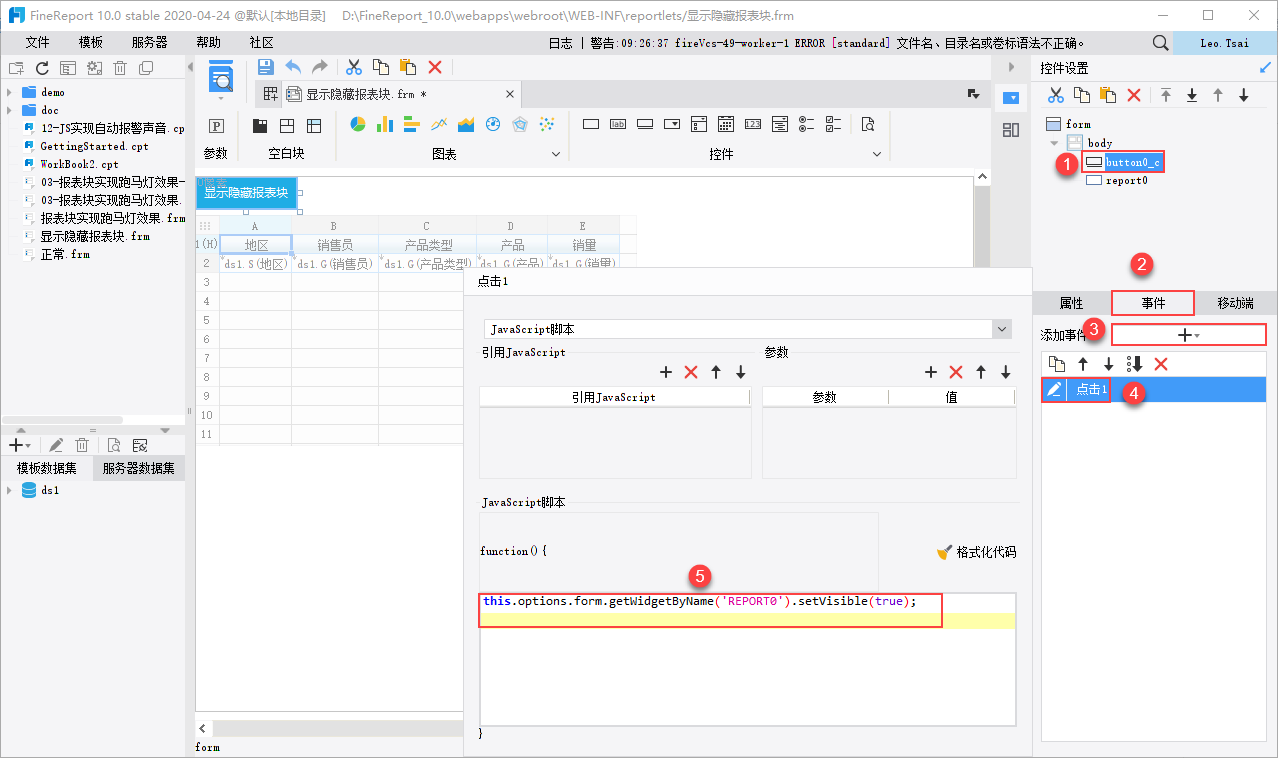Switch to 模板数据集 tab
The image size is (1278, 758).
pyautogui.click(x=47, y=468)
